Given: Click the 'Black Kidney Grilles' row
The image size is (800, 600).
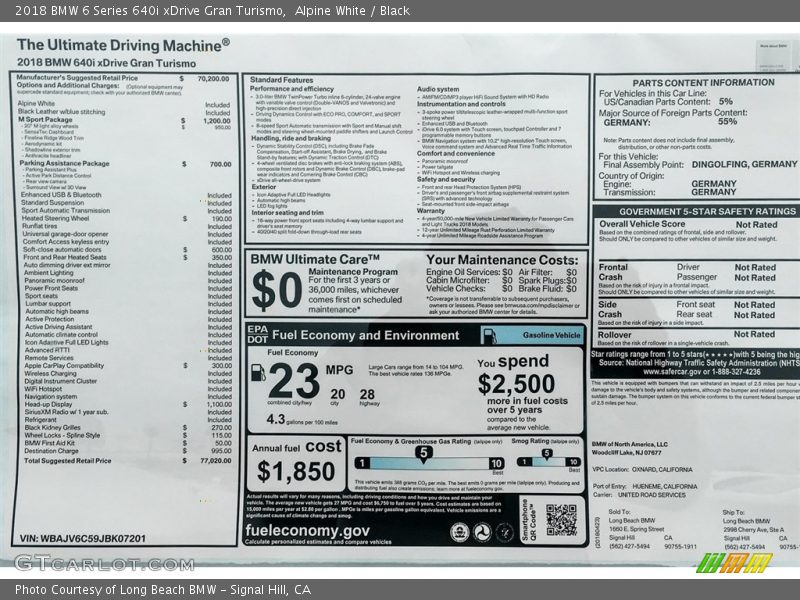Looking at the screenshot, I should 128,428.
